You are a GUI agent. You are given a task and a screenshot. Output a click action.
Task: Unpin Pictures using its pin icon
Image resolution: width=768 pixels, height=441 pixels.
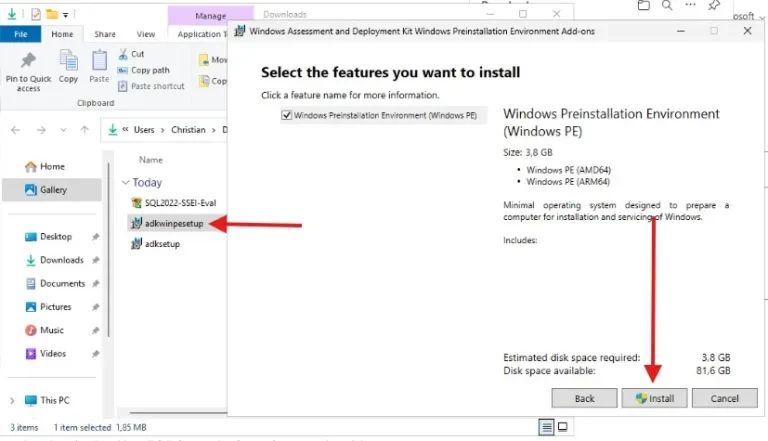pyautogui.click(x=96, y=307)
